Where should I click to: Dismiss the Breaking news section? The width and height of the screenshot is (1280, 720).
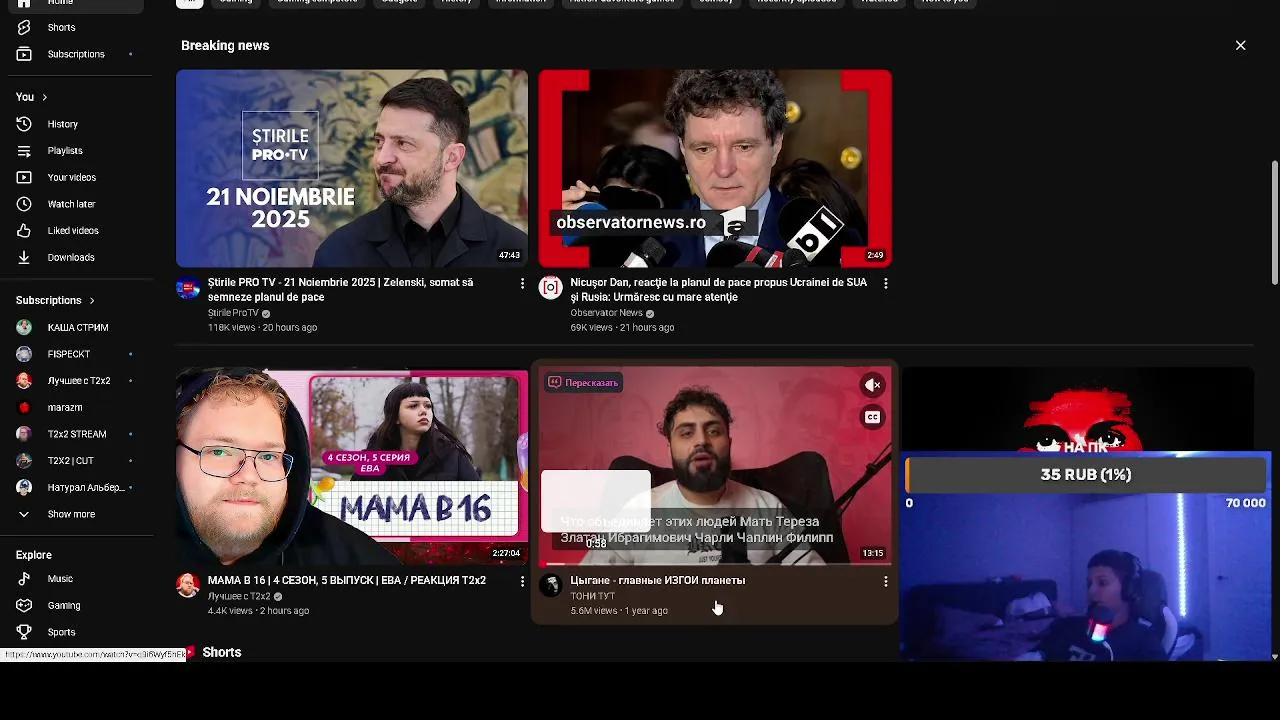(1240, 45)
